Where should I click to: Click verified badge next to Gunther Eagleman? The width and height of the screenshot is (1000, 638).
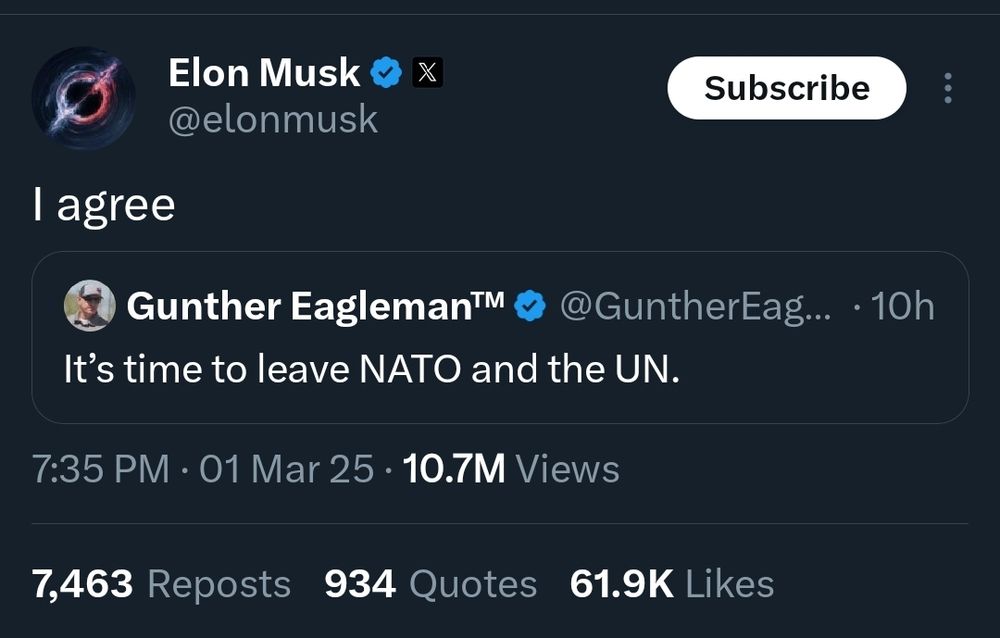coord(530,307)
